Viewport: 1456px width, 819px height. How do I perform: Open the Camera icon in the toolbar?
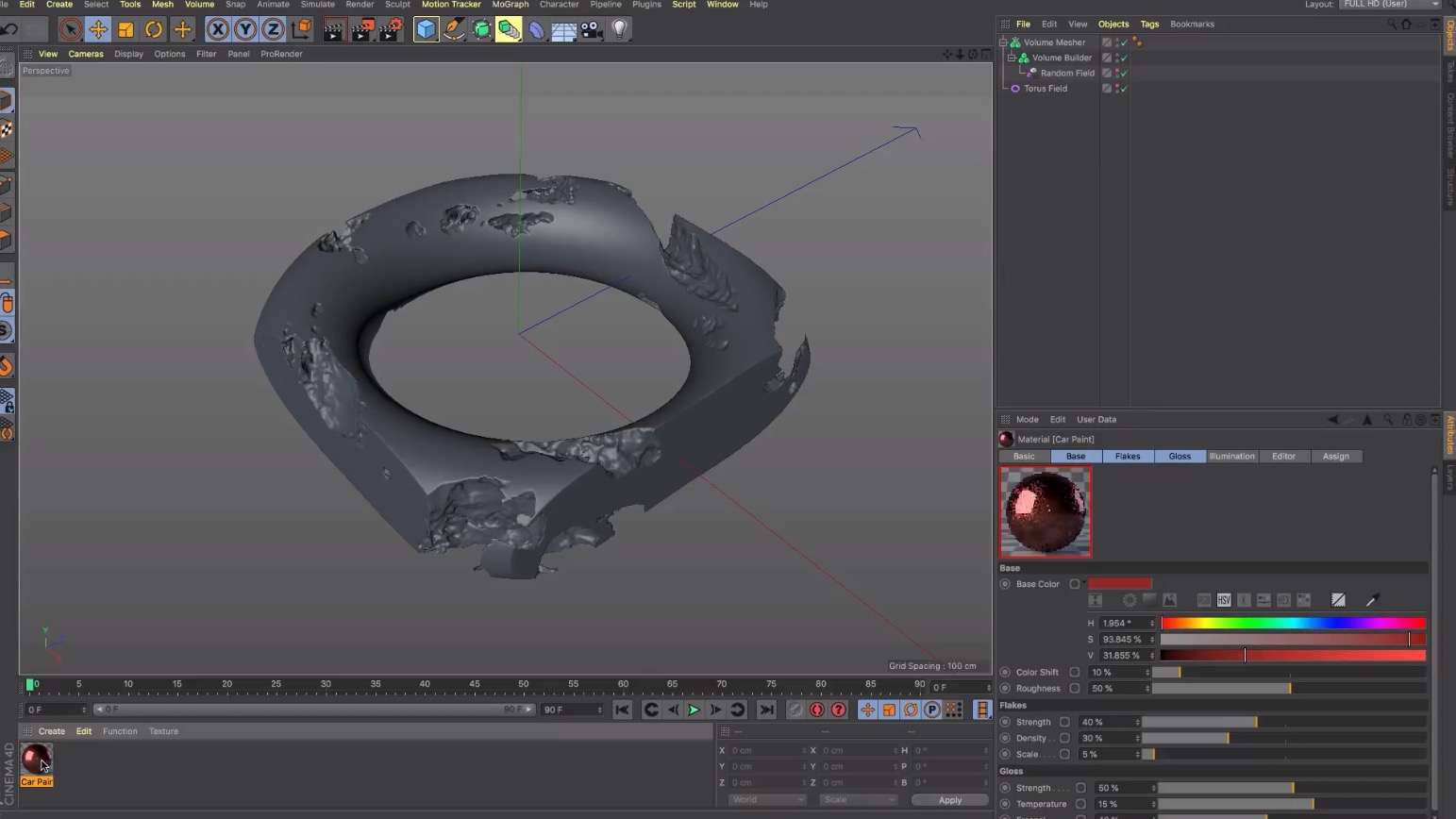(592, 29)
